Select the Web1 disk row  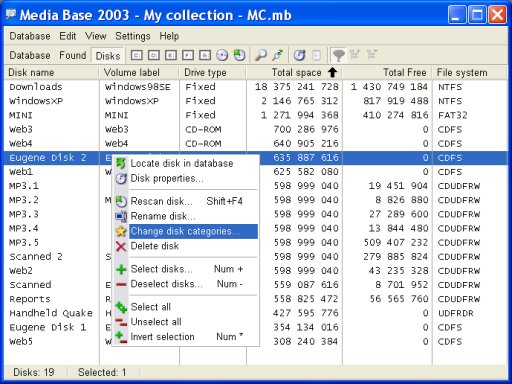256,172
